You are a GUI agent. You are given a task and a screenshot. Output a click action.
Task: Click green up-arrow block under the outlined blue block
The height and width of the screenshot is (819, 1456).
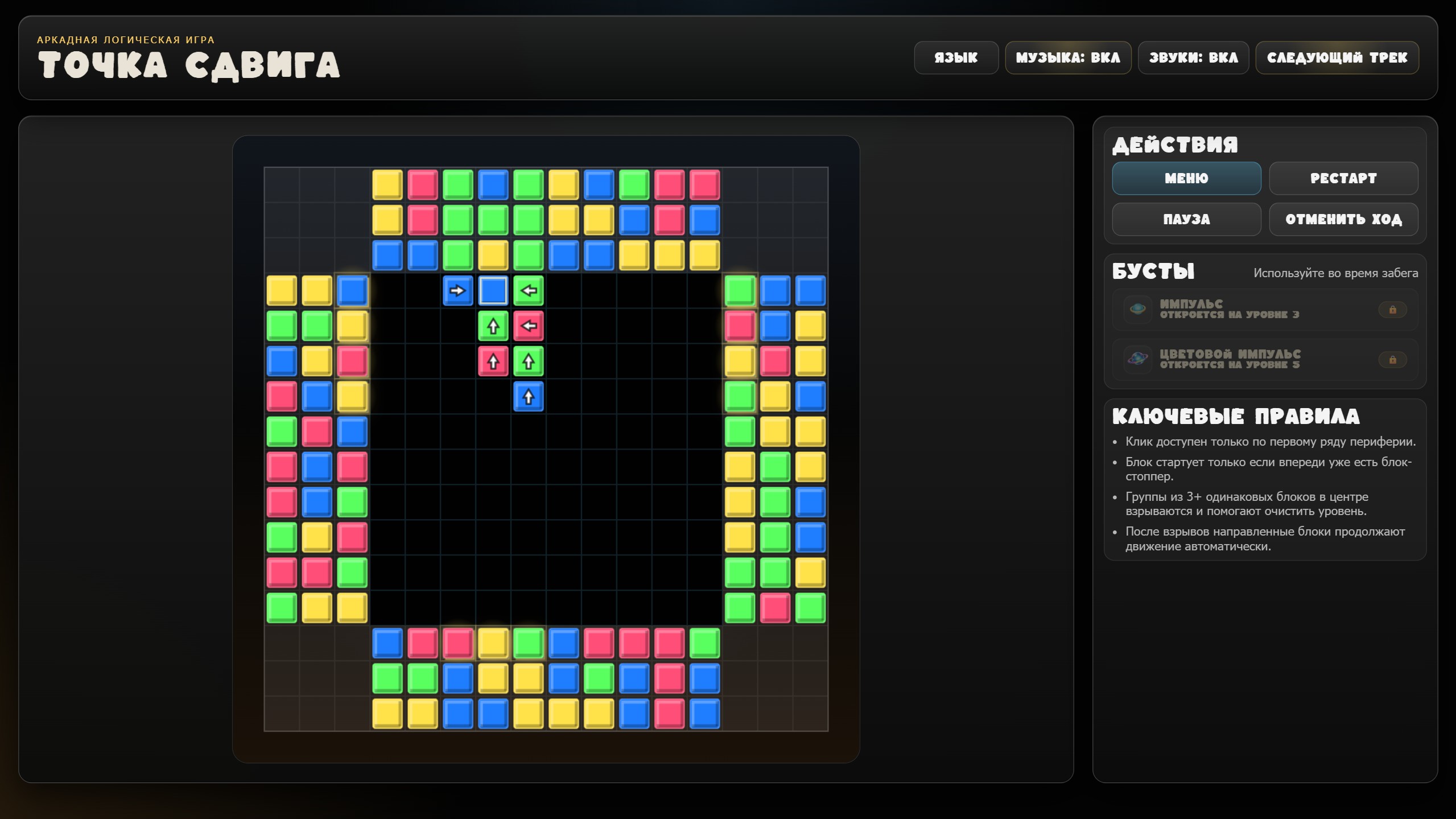[493, 326]
